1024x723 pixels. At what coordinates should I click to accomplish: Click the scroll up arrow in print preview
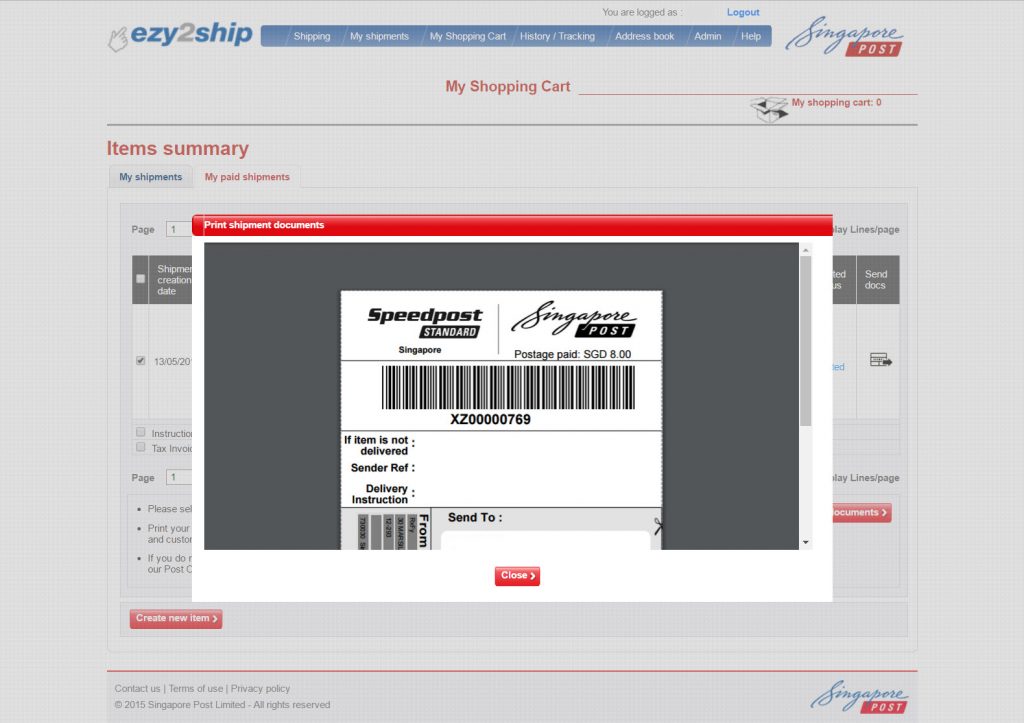pos(806,250)
